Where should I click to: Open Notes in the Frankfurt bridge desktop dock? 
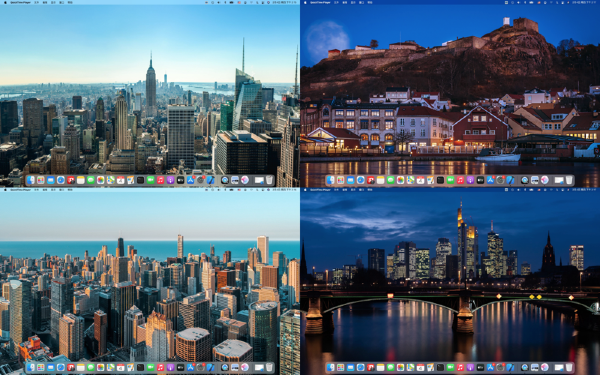(381, 367)
